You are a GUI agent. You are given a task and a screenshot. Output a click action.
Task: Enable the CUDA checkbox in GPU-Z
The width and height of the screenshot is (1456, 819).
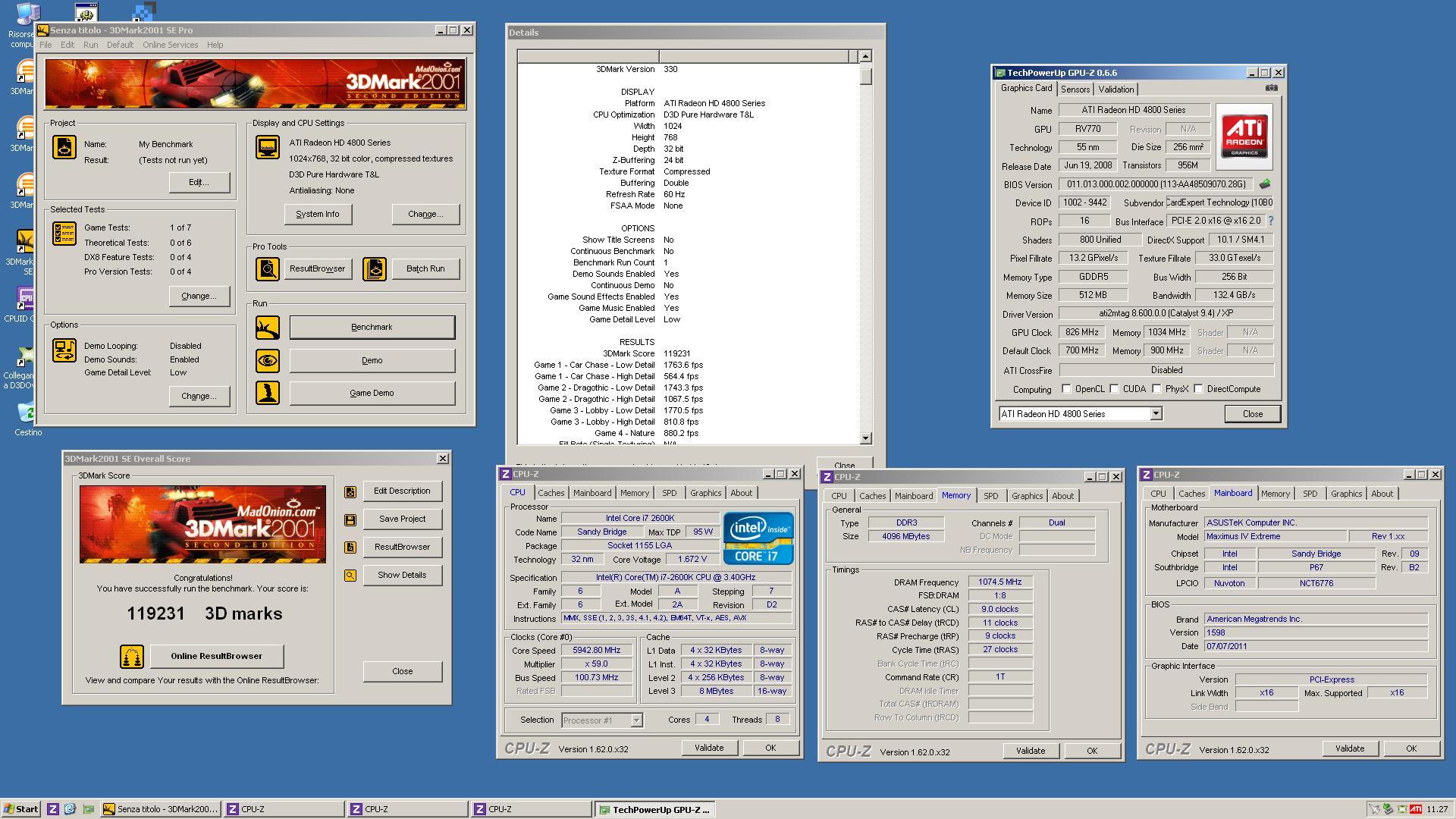pos(1114,389)
